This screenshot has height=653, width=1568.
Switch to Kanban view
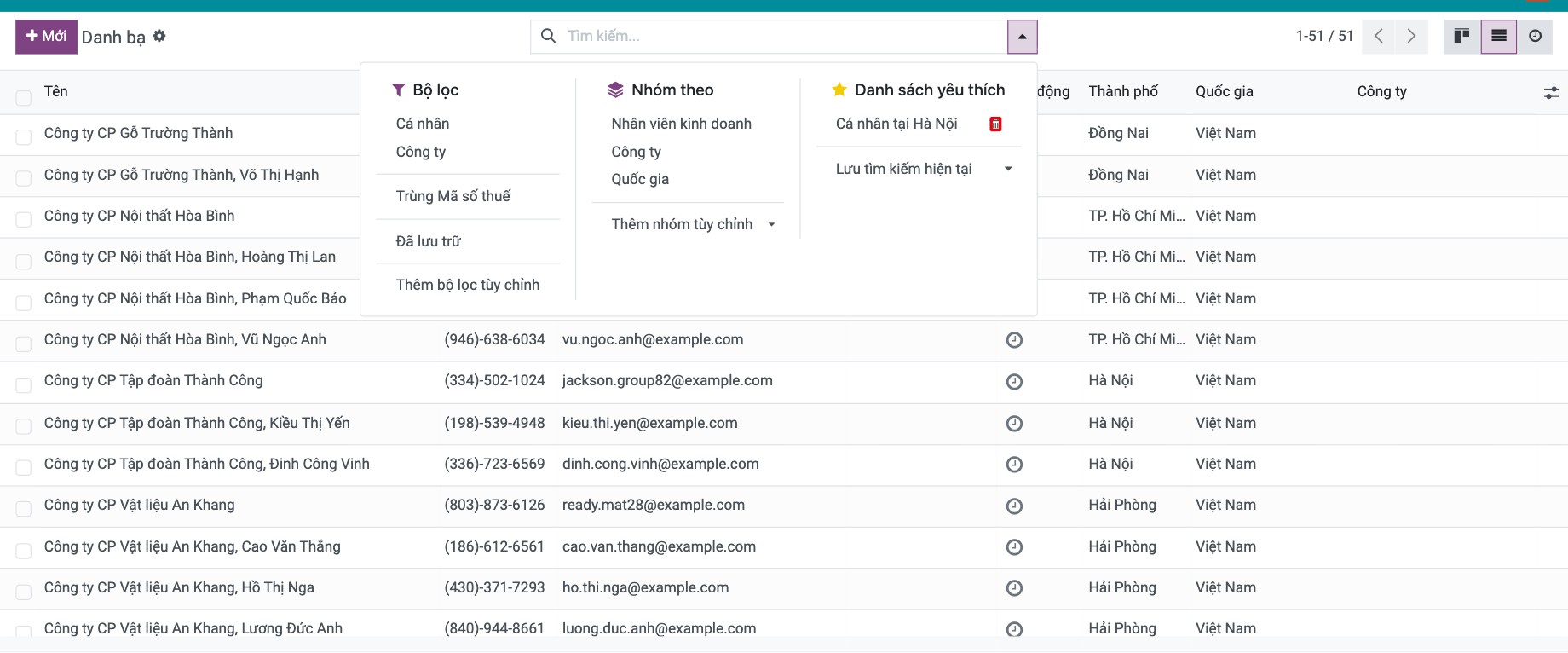pyautogui.click(x=1461, y=36)
